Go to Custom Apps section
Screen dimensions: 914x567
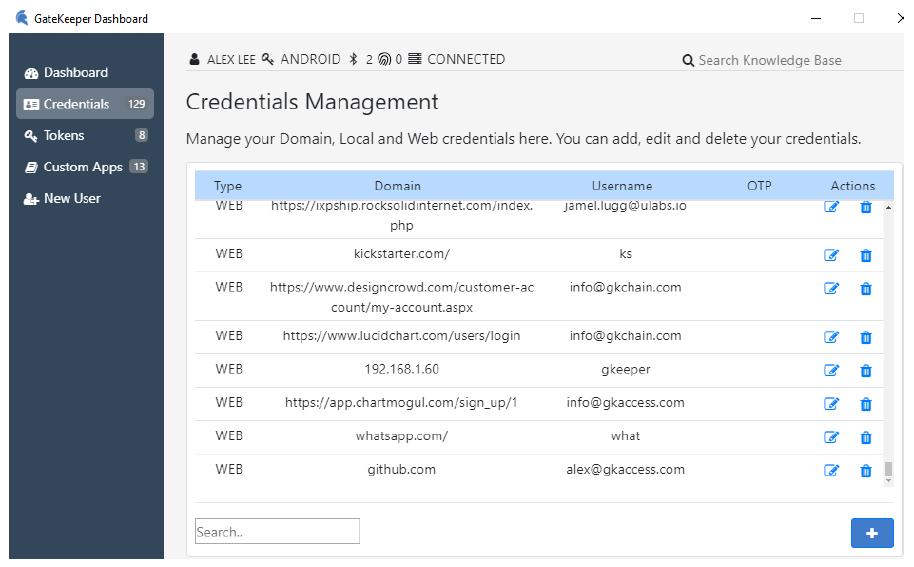point(82,167)
